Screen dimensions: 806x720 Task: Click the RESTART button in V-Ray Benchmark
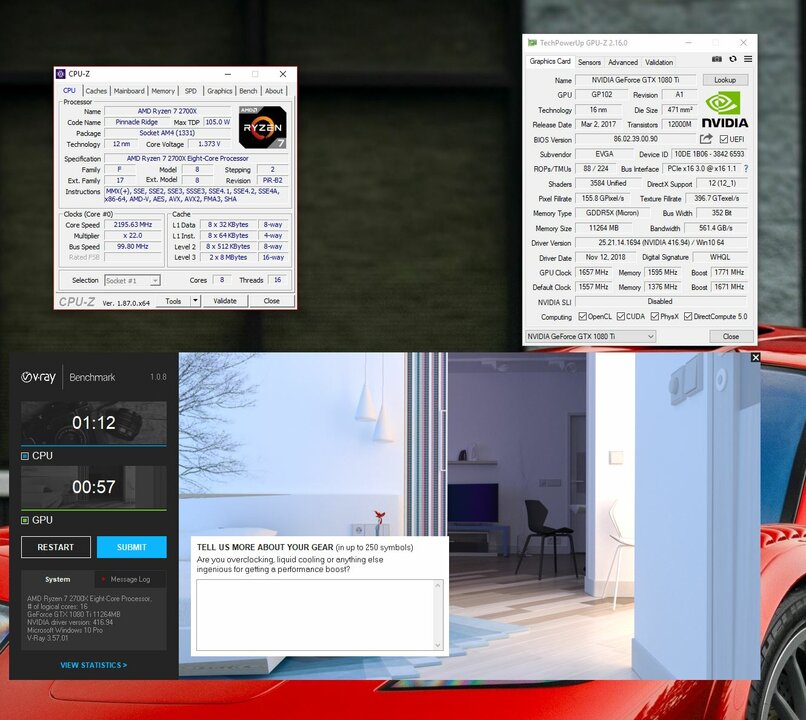click(56, 547)
